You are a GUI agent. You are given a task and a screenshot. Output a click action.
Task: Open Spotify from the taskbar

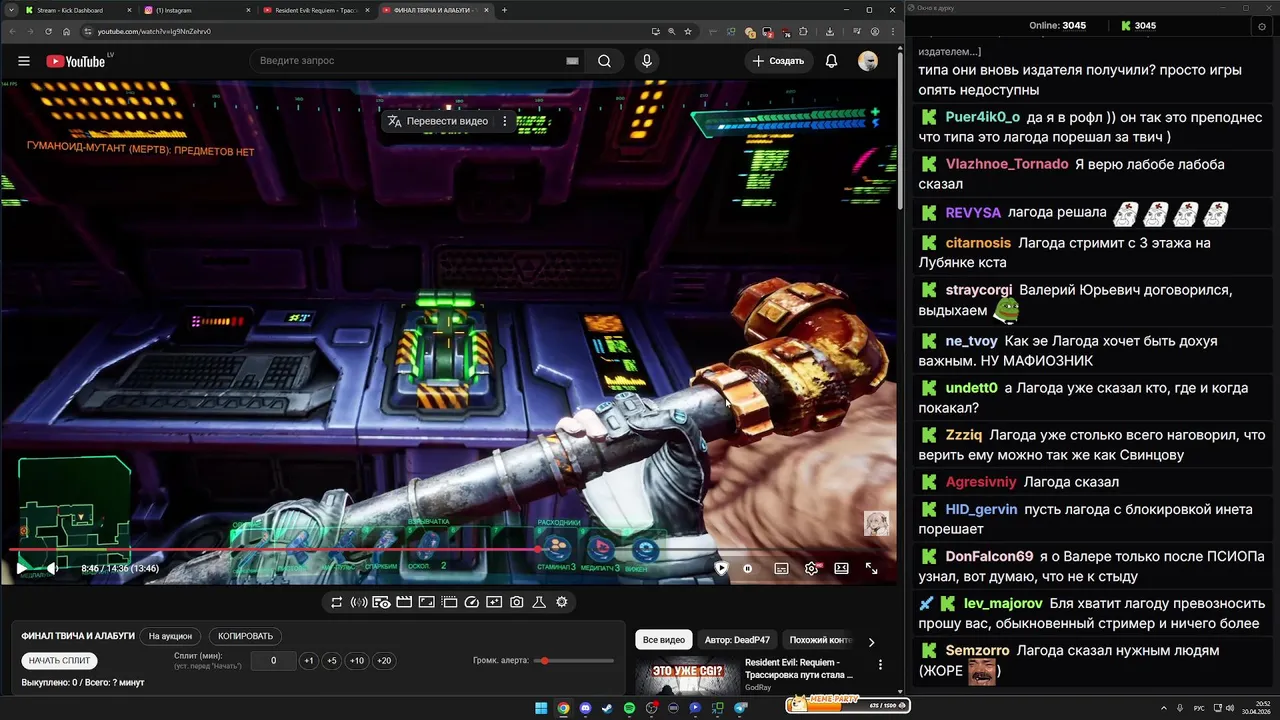click(x=629, y=708)
